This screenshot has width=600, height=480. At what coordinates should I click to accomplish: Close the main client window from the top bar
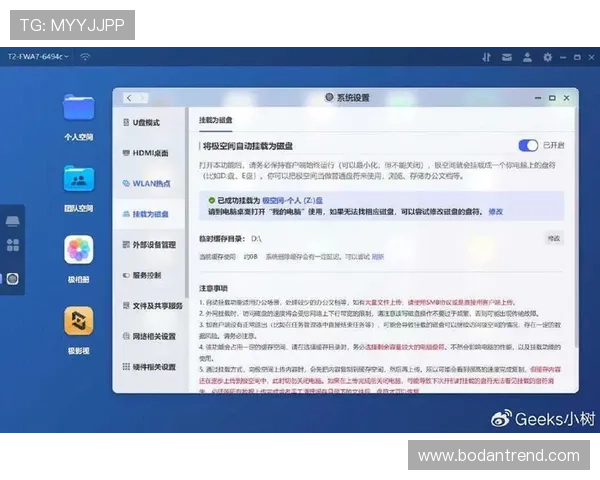coord(591,57)
